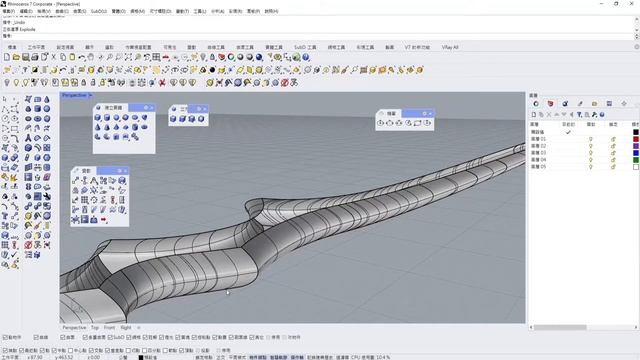
Task: Click the pencil icon in the panel tab strip
Action: point(580,104)
